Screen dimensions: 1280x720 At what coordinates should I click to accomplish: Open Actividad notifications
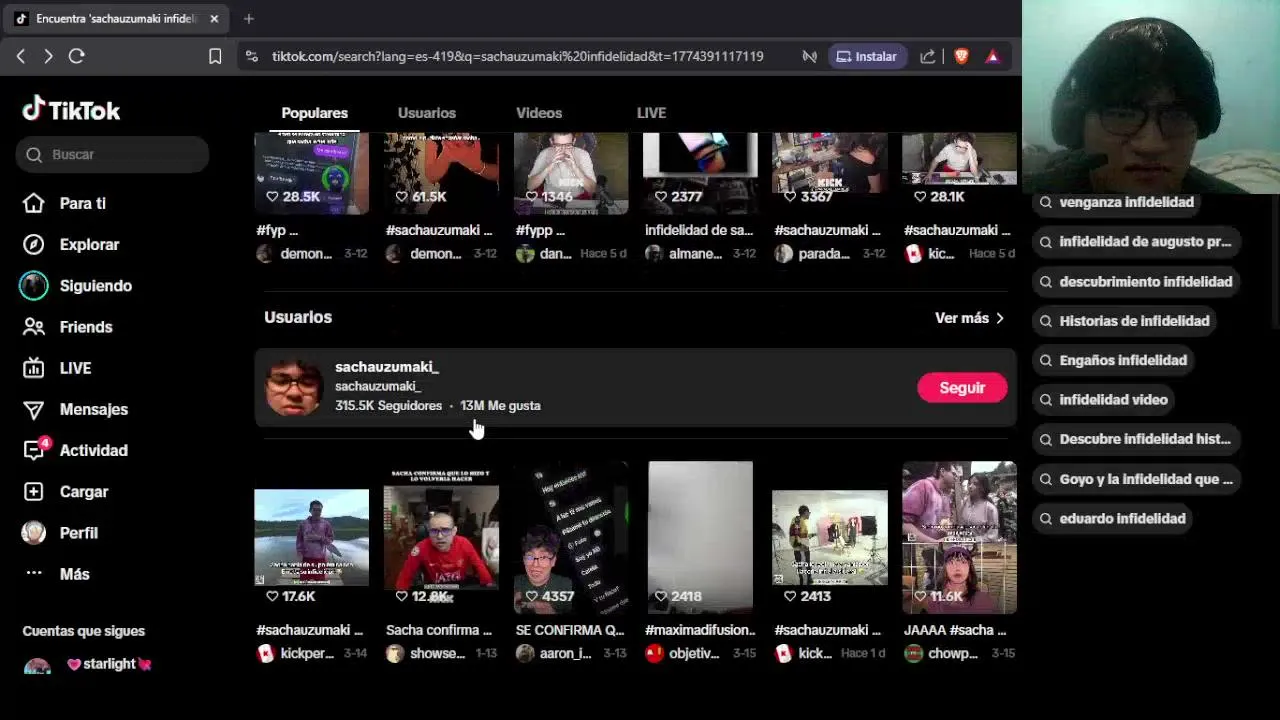click(93, 450)
